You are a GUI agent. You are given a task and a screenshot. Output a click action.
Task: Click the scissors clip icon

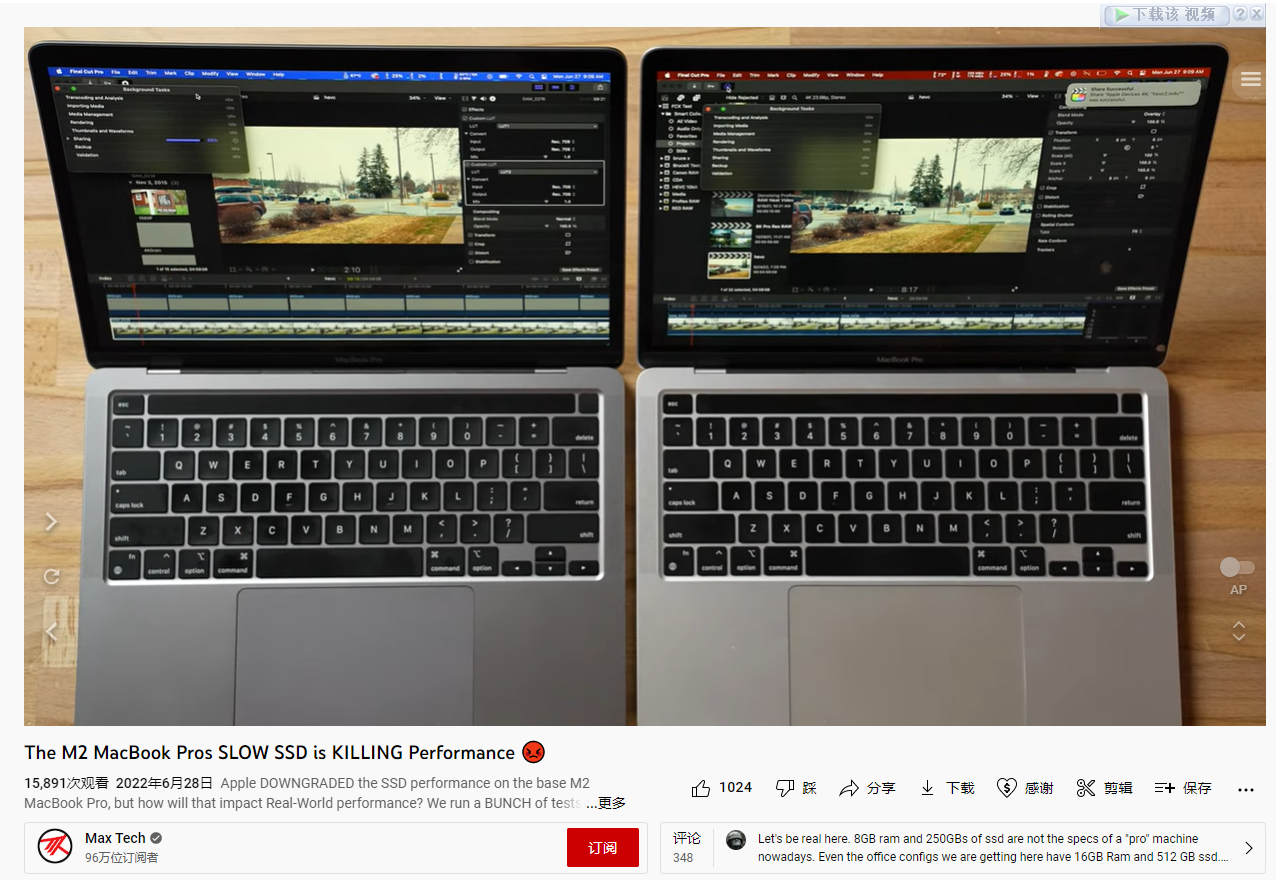pos(1086,788)
